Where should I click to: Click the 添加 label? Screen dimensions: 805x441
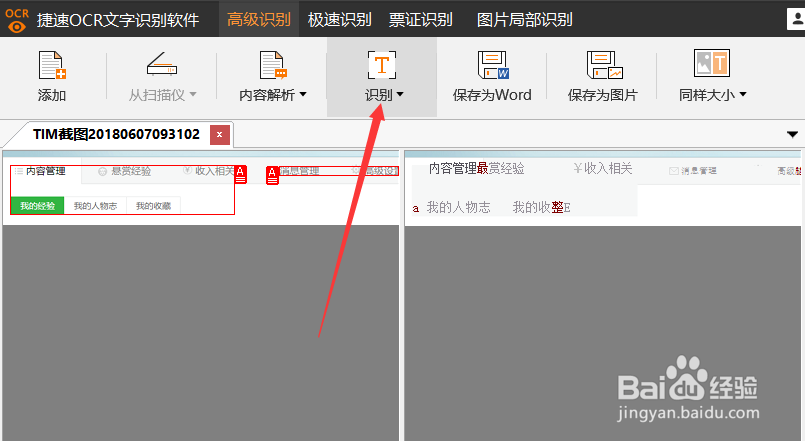pyautogui.click(x=52, y=95)
